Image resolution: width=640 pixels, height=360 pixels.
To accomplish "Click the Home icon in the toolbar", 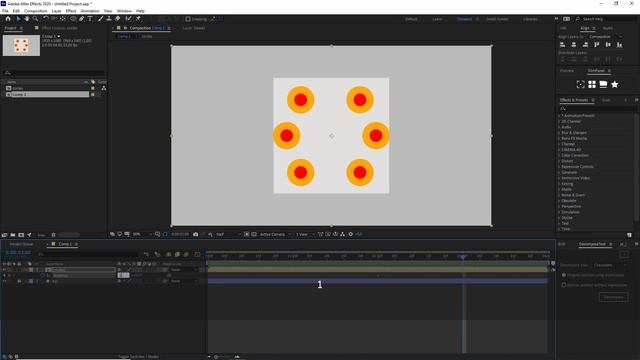I will pyautogui.click(x=8, y=19).
